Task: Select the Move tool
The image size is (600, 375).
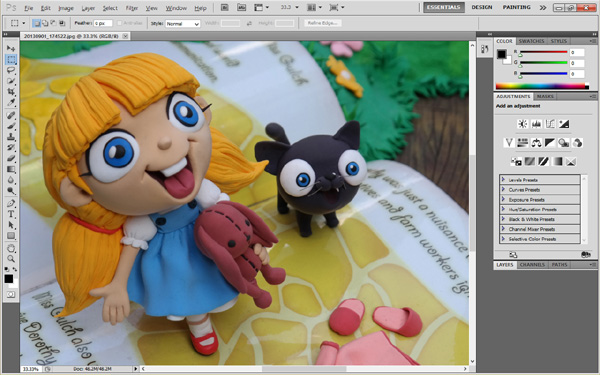Action: [x=11, y=48]
